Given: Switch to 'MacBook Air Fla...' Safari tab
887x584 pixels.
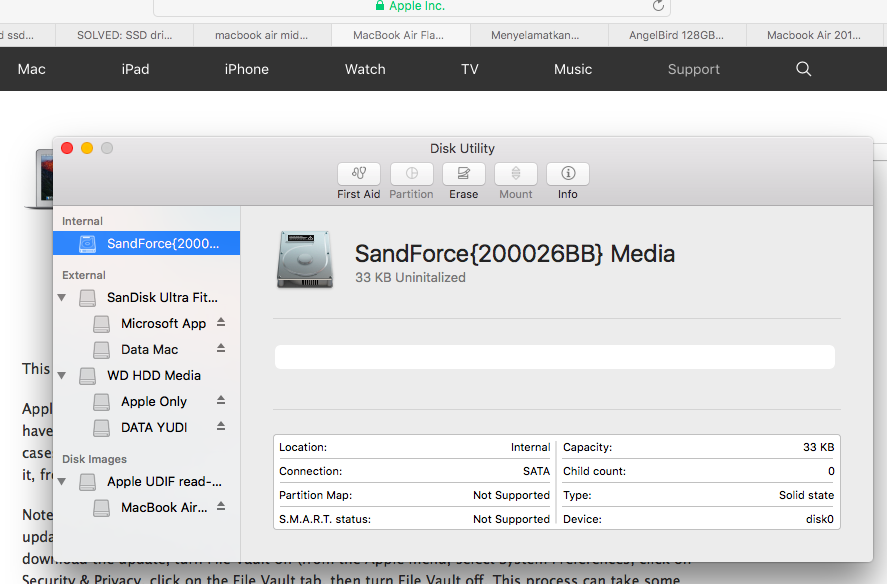Looking at the screenshot, I should pos(400,35).
